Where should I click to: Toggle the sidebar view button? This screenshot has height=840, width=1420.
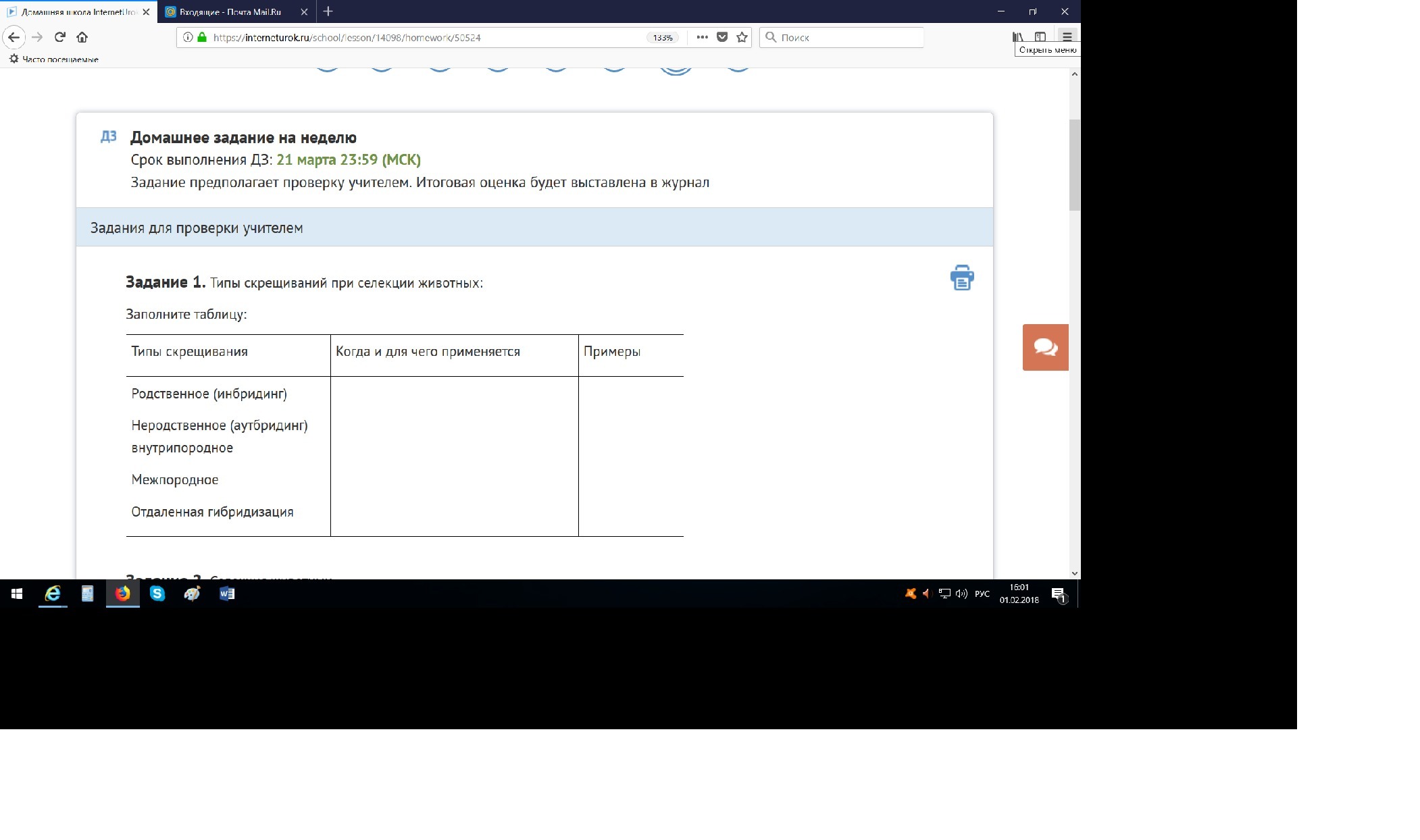tap(1040, 37)
